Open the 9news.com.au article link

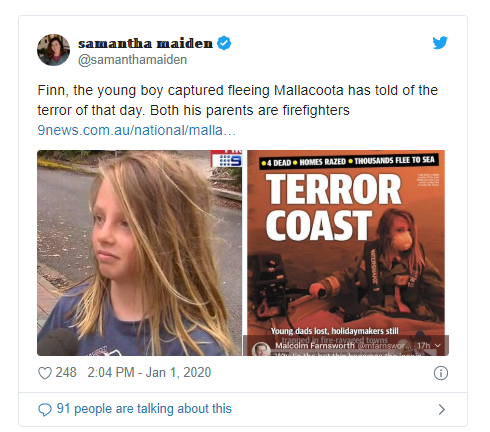[136, 130]
